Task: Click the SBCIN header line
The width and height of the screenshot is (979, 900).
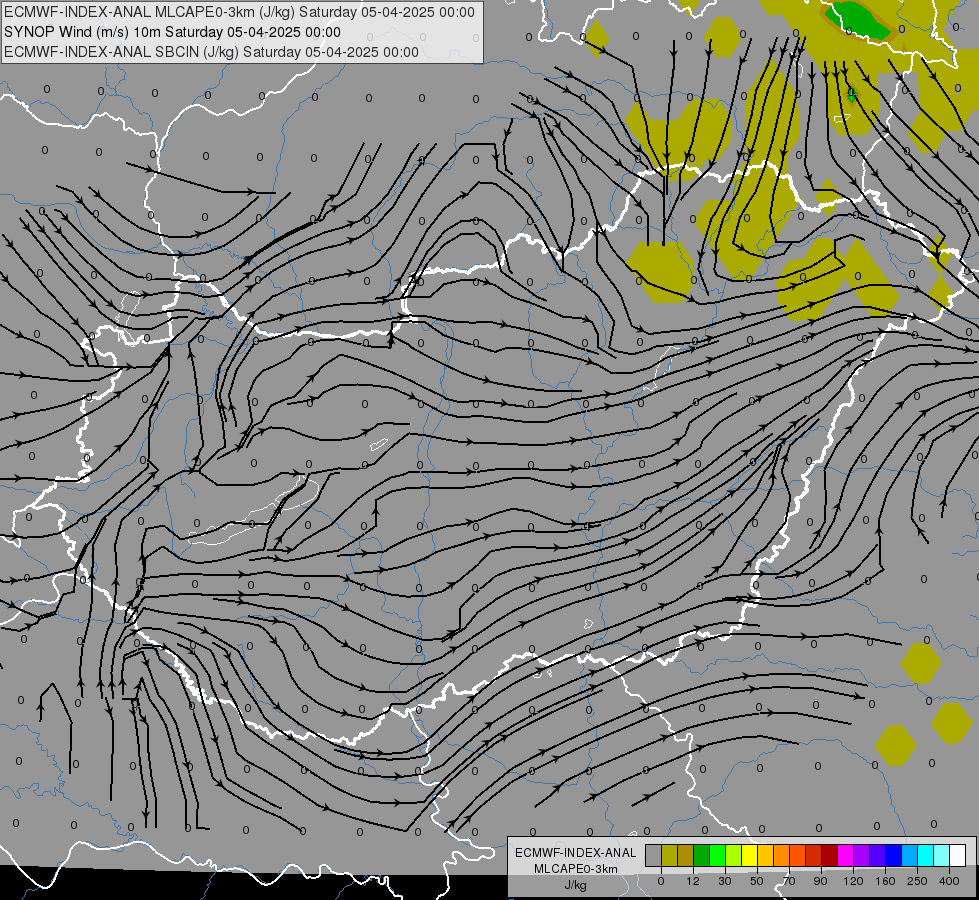Action: pyautogui.click(x=211, y=52)
